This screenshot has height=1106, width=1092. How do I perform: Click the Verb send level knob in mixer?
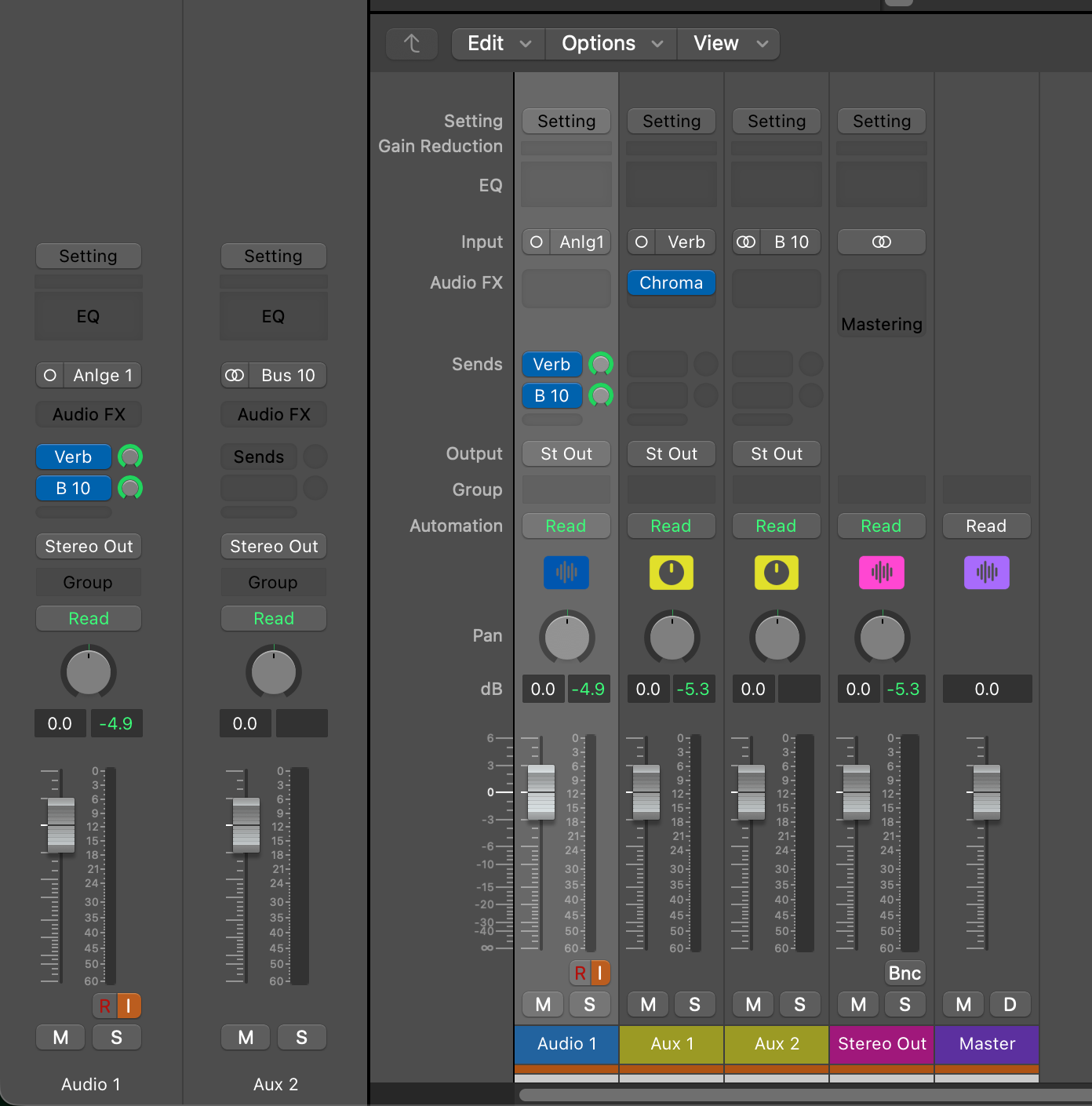[x=601, y=364]
